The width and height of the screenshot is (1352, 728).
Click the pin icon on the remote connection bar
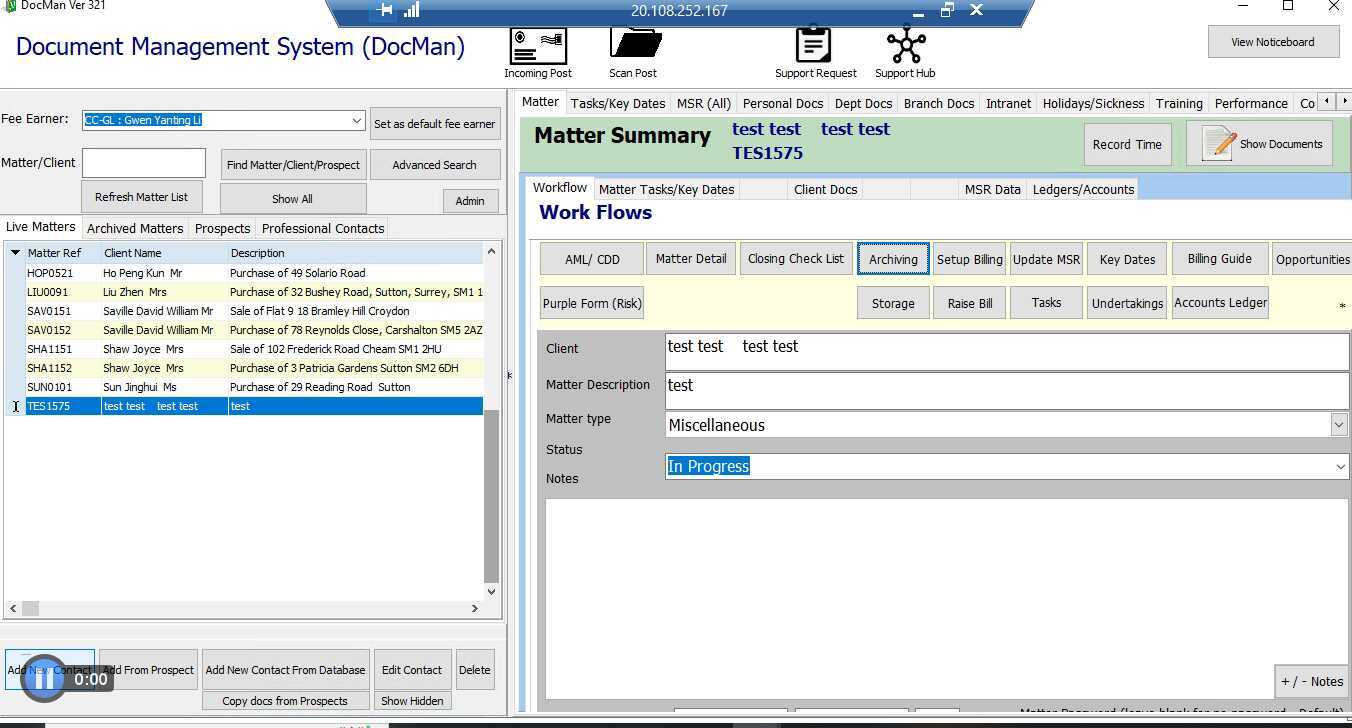[x=383, y=10]
